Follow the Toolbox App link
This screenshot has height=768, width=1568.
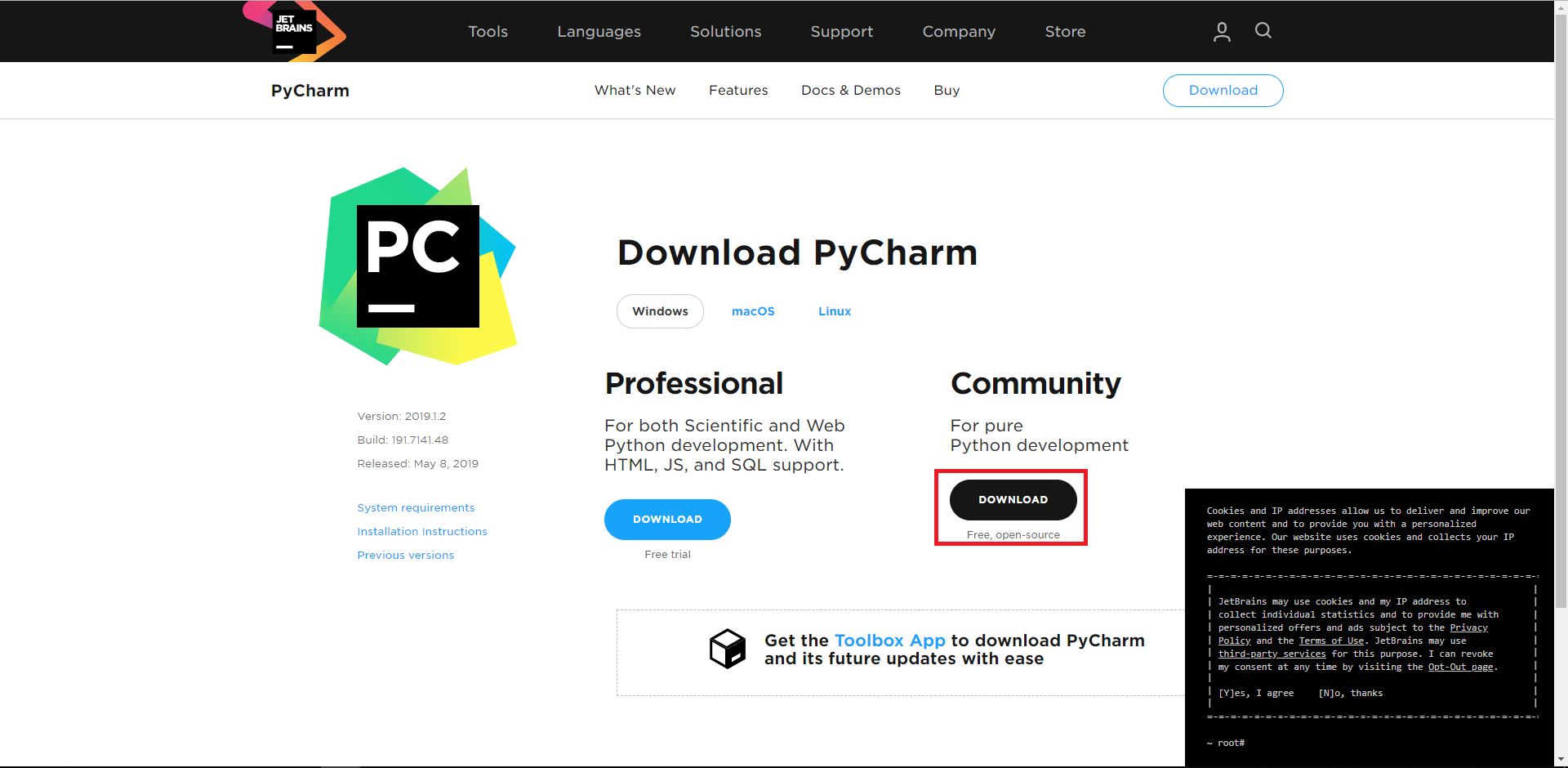(889, 641)
